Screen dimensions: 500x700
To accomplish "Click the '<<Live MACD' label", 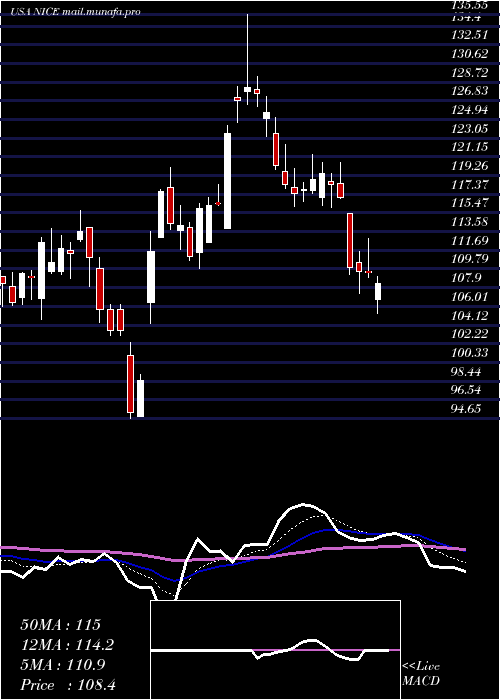I will click(421, 674).
